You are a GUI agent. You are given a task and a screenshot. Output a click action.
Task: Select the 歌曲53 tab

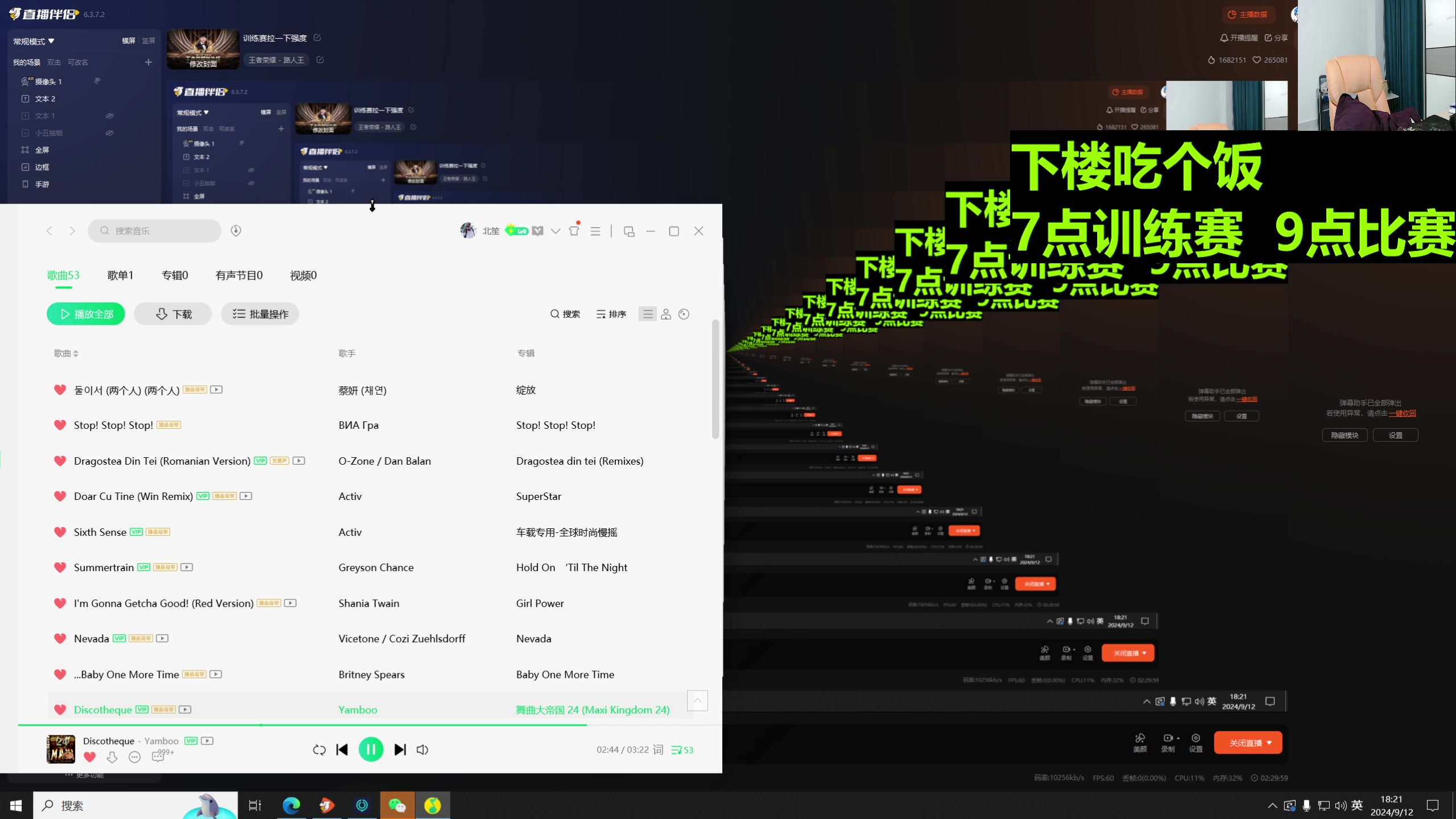pyautogui.click(x=63, y=275)
